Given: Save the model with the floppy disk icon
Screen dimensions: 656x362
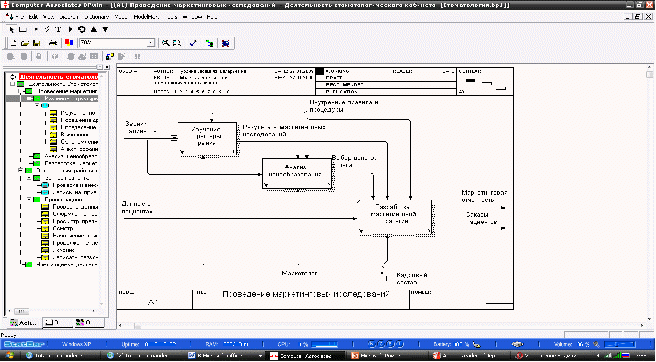Looking at the screenshot, I should [x=37, y=43].
